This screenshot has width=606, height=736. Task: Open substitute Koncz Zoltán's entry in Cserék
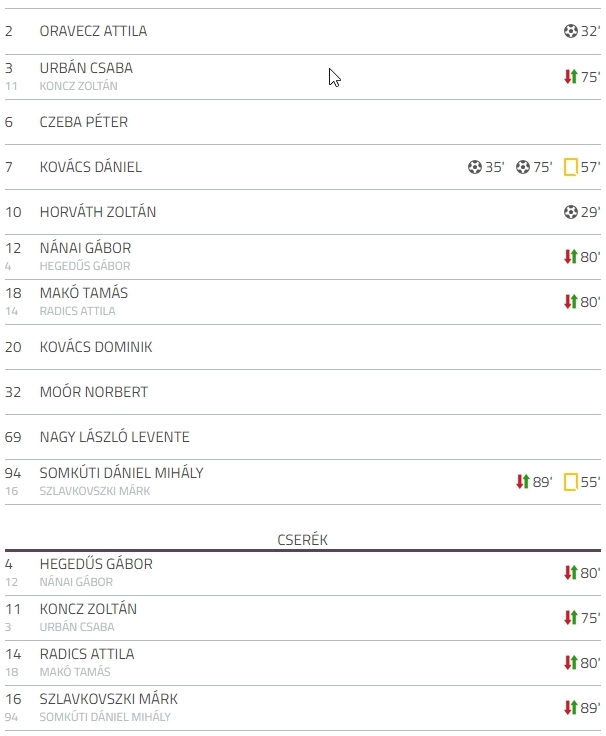pos(88,609)
